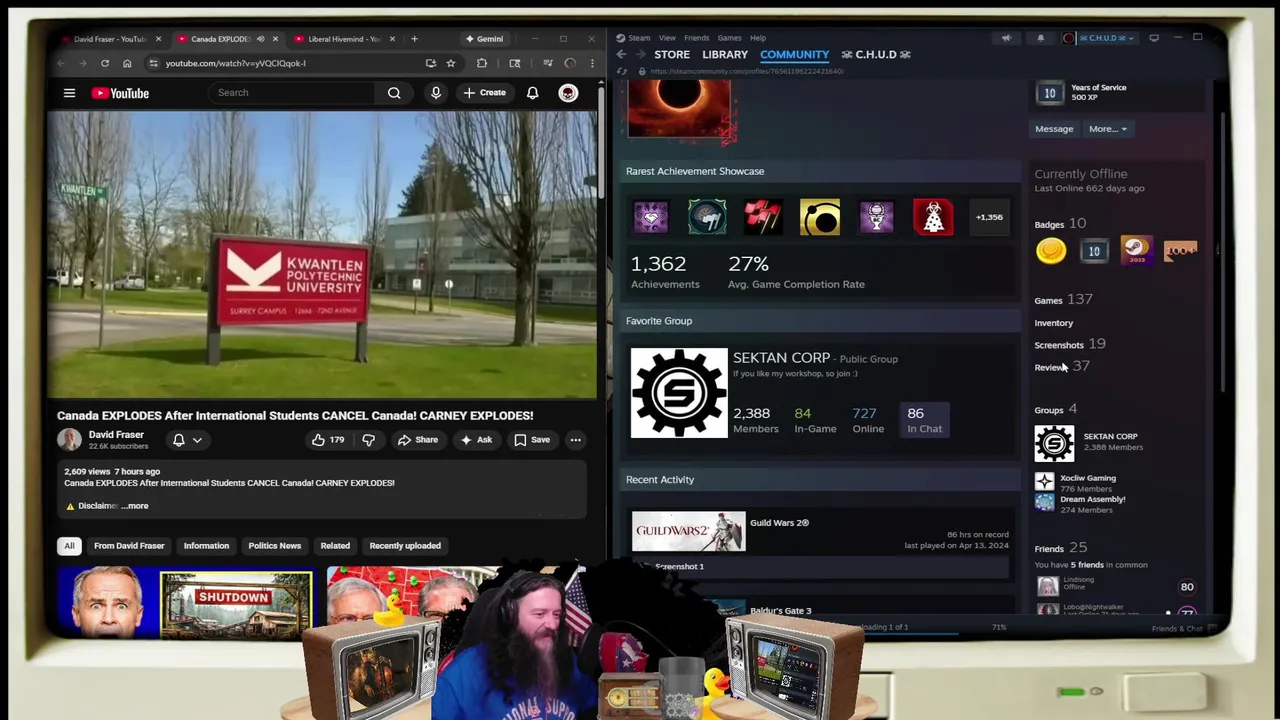Open the YouTube hamburger guide menu
The width and height of the screenshot is (1280, 720).
point(69,93)
